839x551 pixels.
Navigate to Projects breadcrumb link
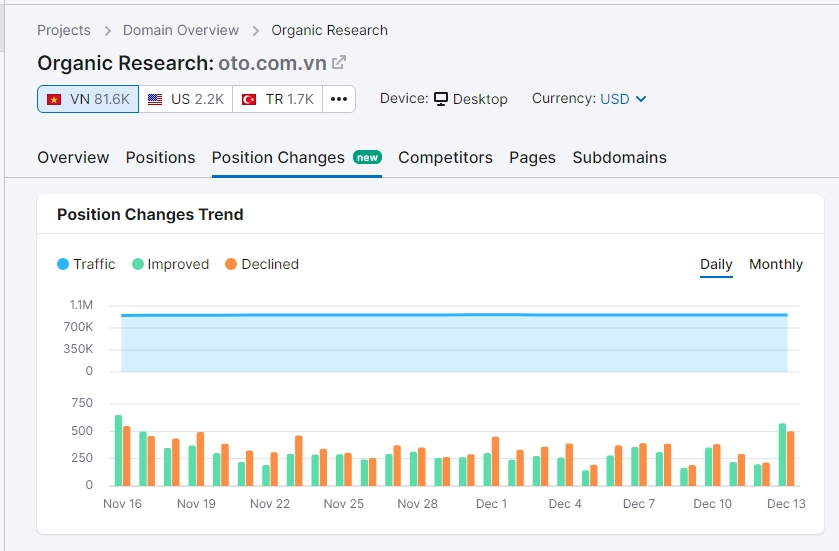click(x=63, y=30)
